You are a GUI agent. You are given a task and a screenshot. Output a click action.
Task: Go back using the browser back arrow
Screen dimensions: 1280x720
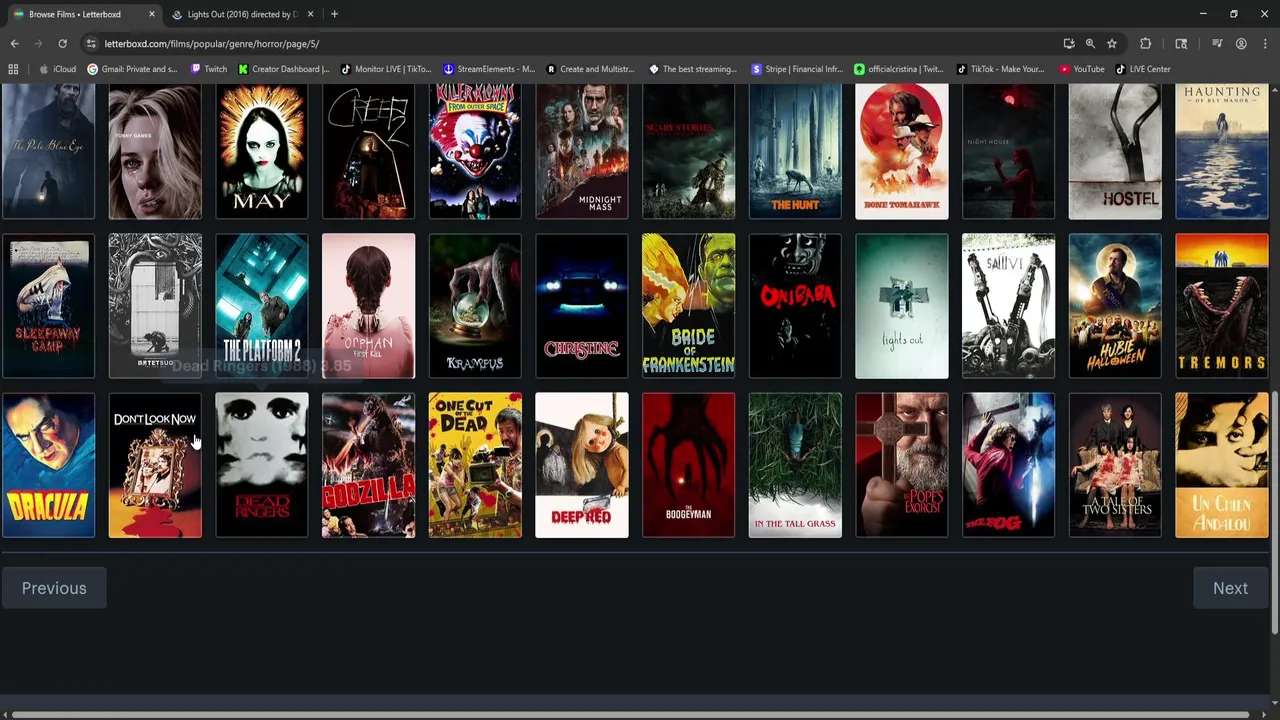click(x=14, y=44)
